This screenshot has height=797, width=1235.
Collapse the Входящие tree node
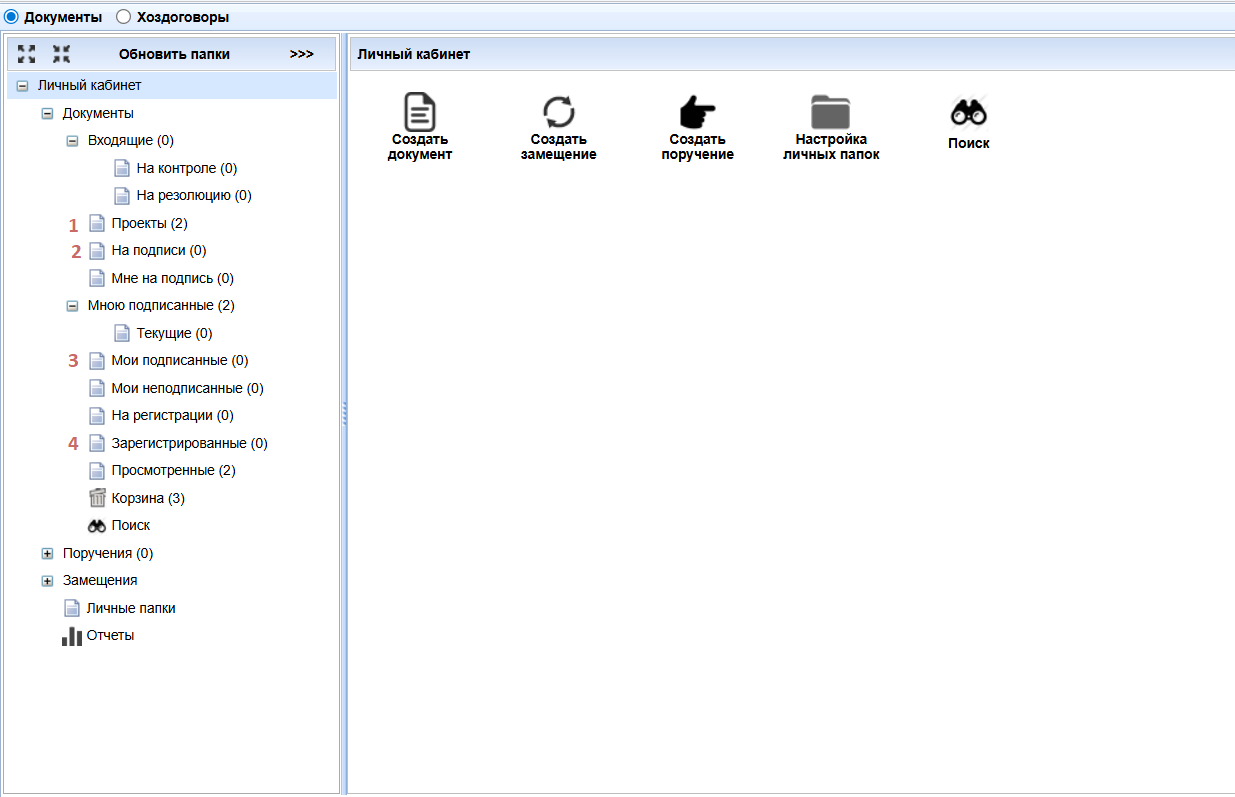(x=72, y=141)
